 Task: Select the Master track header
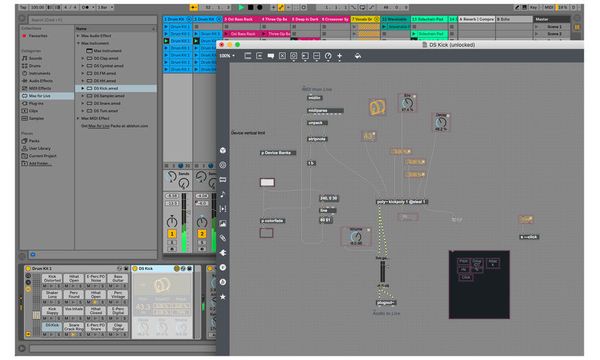coord(552,19)
